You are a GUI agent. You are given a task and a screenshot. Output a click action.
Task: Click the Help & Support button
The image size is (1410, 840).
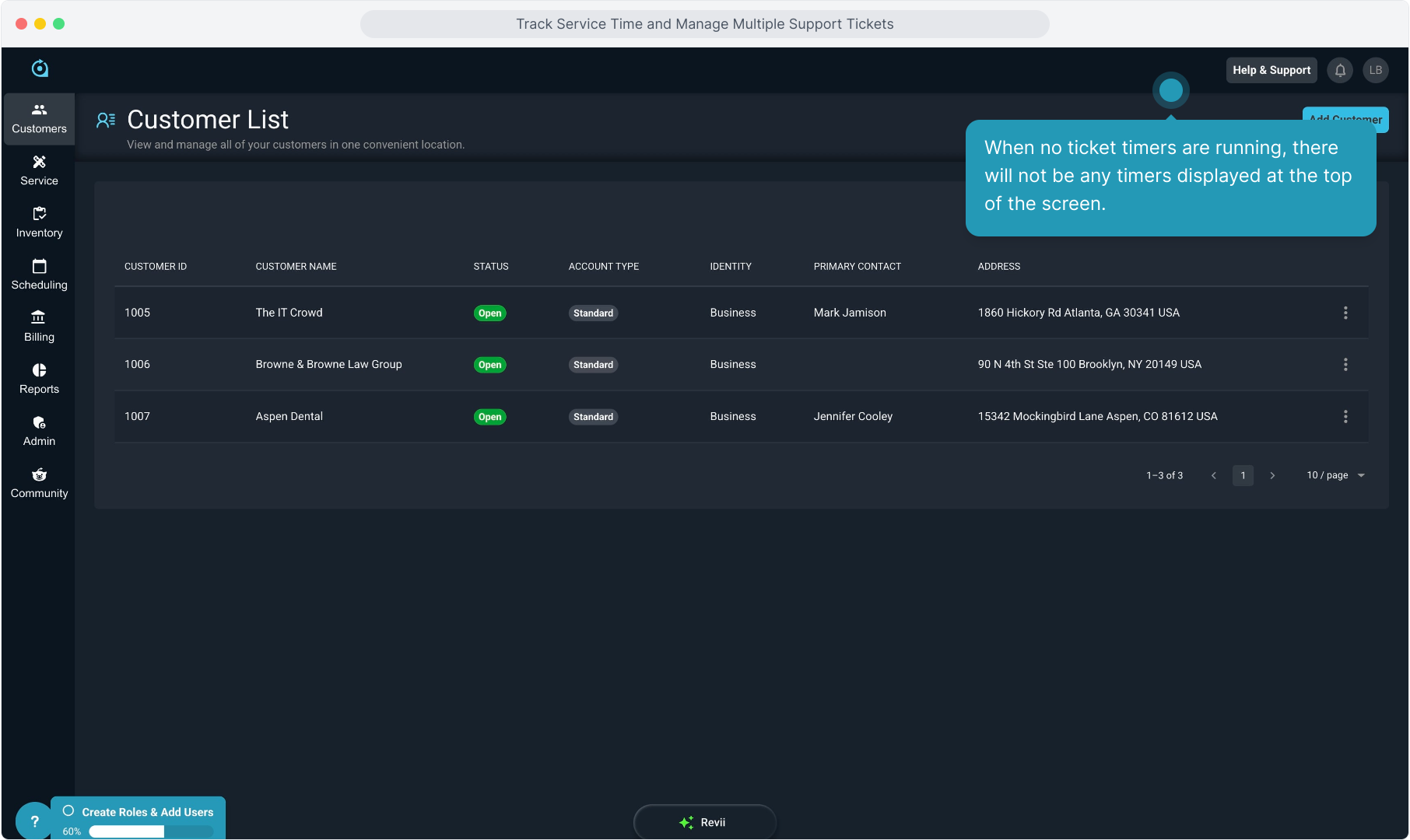coord(1271,70)
